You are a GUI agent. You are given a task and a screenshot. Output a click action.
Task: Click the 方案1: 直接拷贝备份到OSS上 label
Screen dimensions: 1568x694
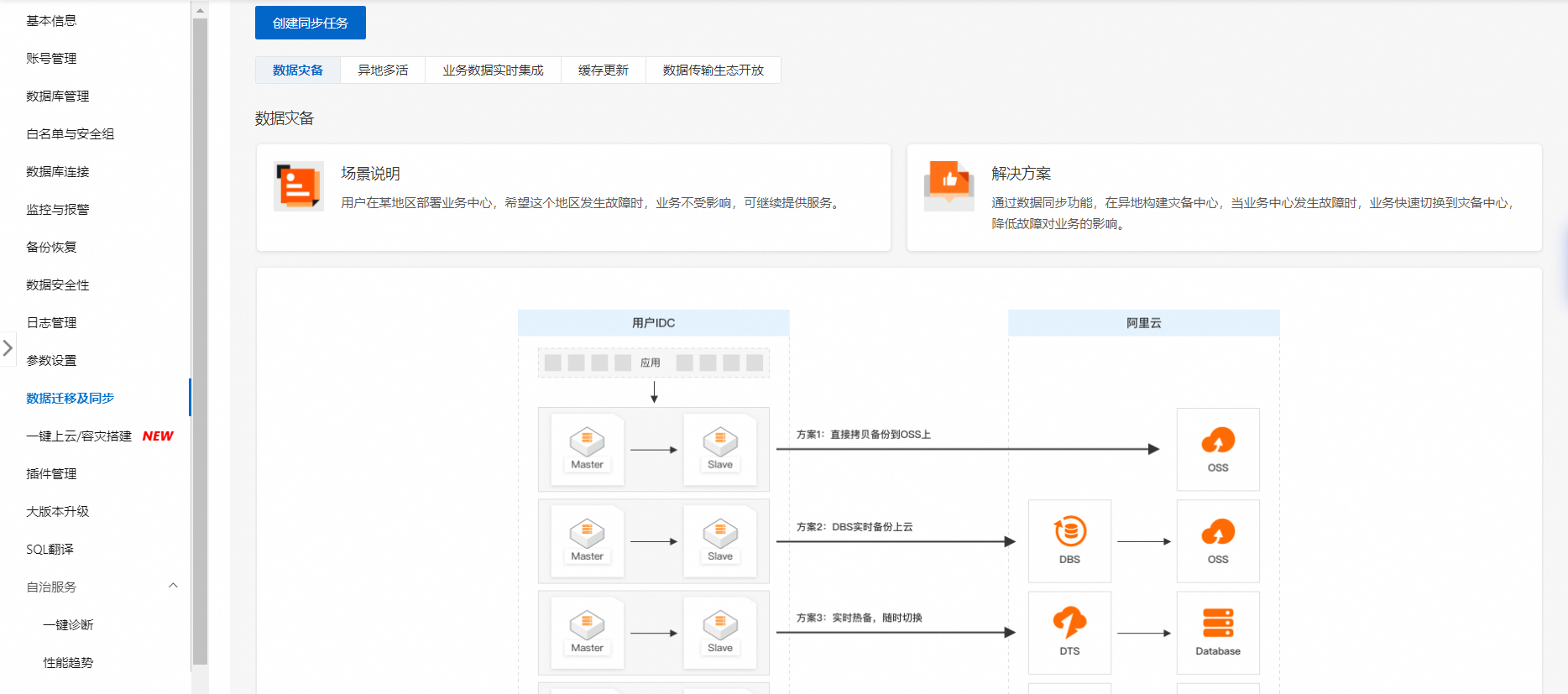[864, 435]
